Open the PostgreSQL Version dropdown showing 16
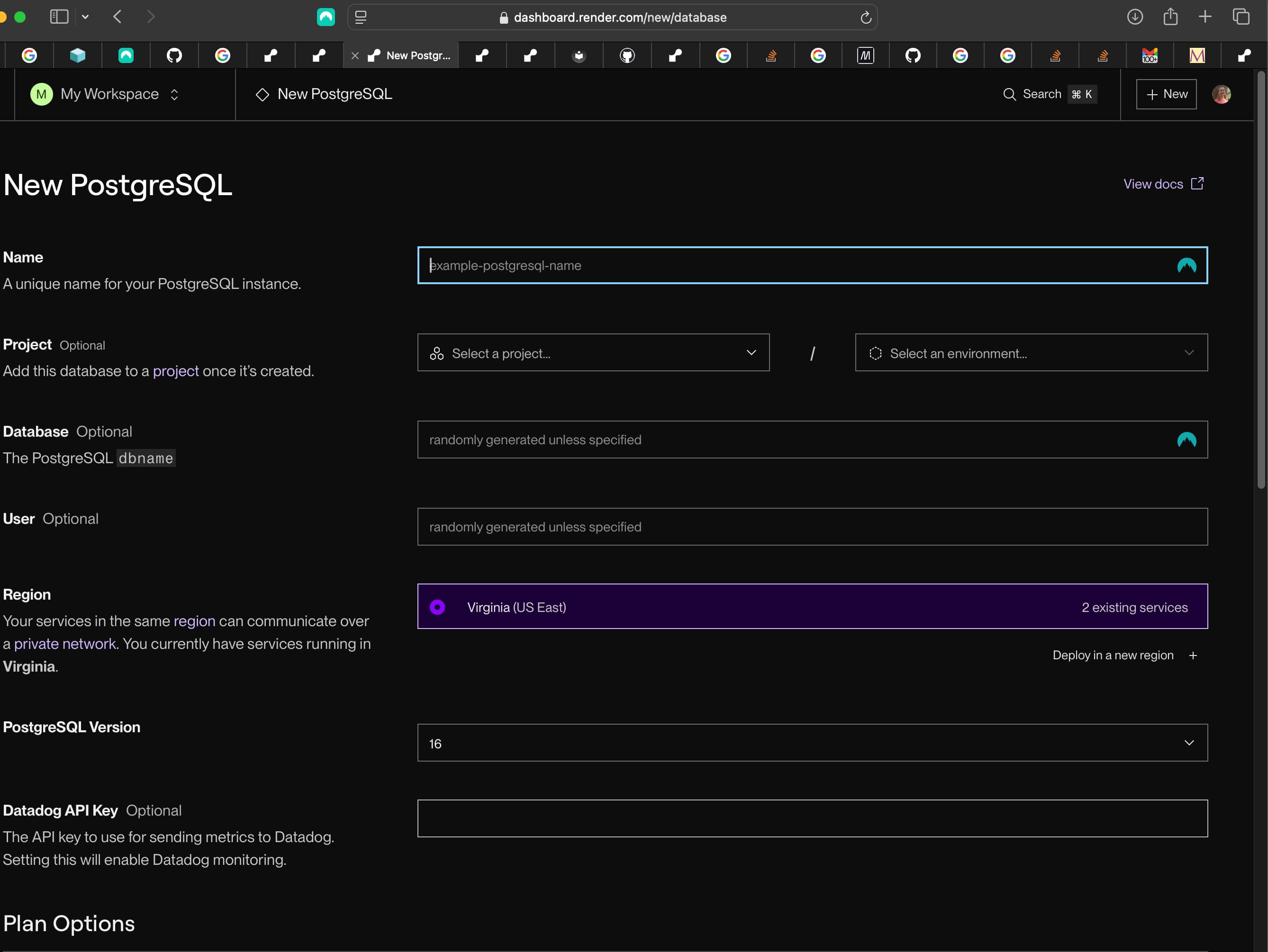This screenshot has width=1268, height=952. pyautogui.click(x=812, y=743)
